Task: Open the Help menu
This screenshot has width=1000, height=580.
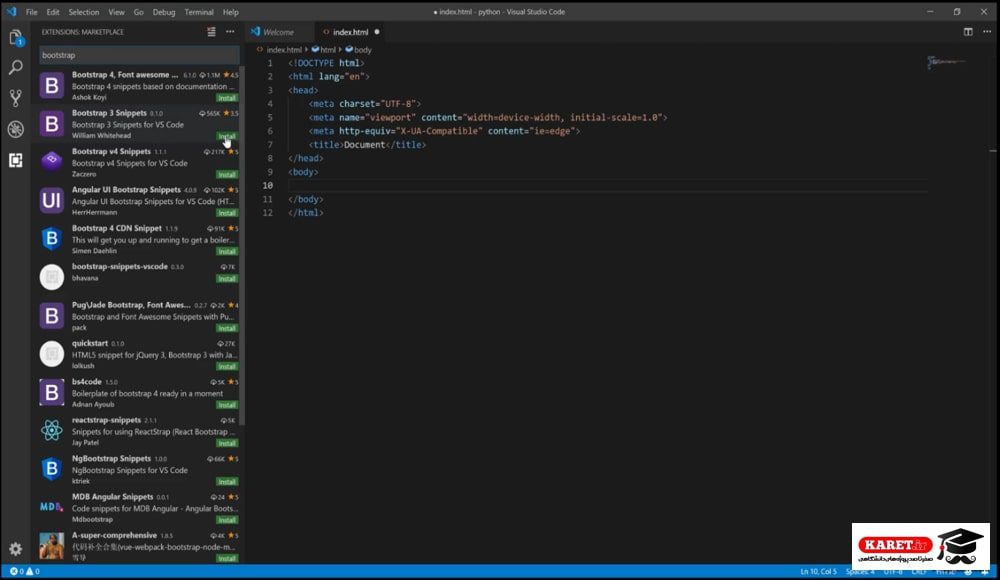Action: coord(230,12)
